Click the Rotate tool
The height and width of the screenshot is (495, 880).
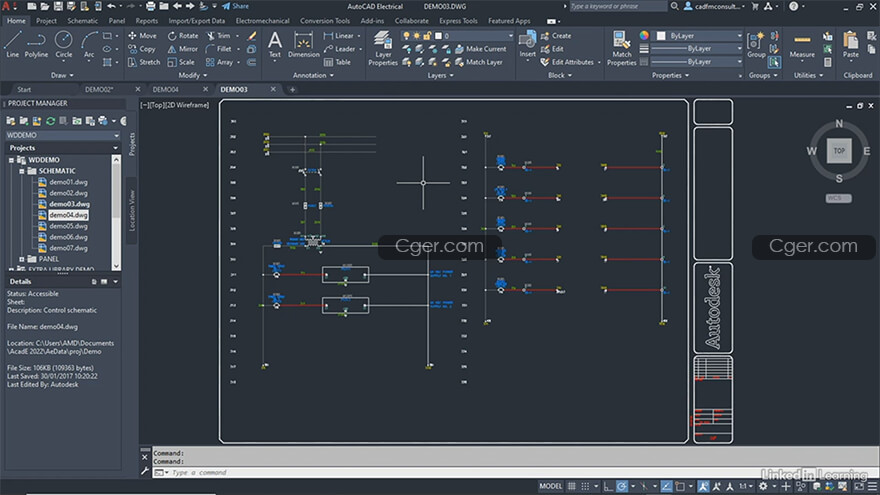(183, 35)
